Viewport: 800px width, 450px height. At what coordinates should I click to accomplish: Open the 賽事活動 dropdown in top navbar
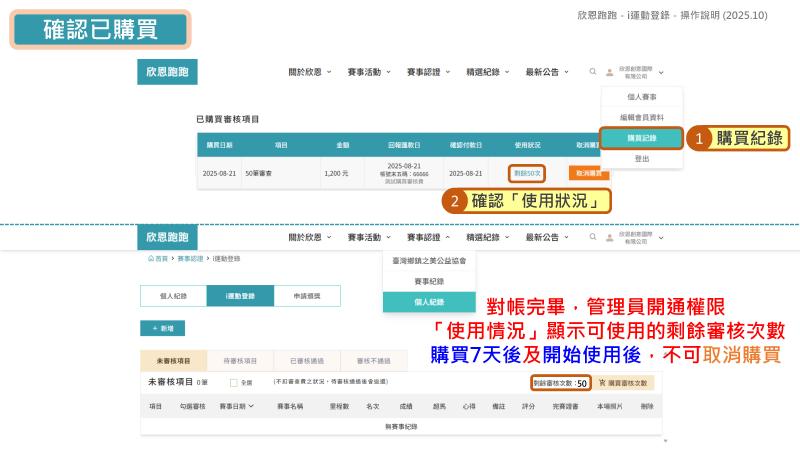click(368, 72)
